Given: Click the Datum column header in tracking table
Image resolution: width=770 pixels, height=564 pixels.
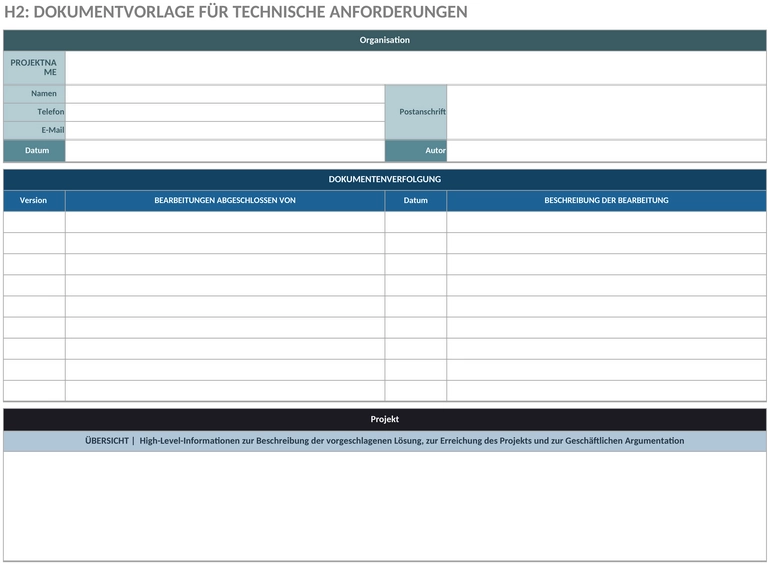Looking at the screenshot, I should (x=416, y=201).
